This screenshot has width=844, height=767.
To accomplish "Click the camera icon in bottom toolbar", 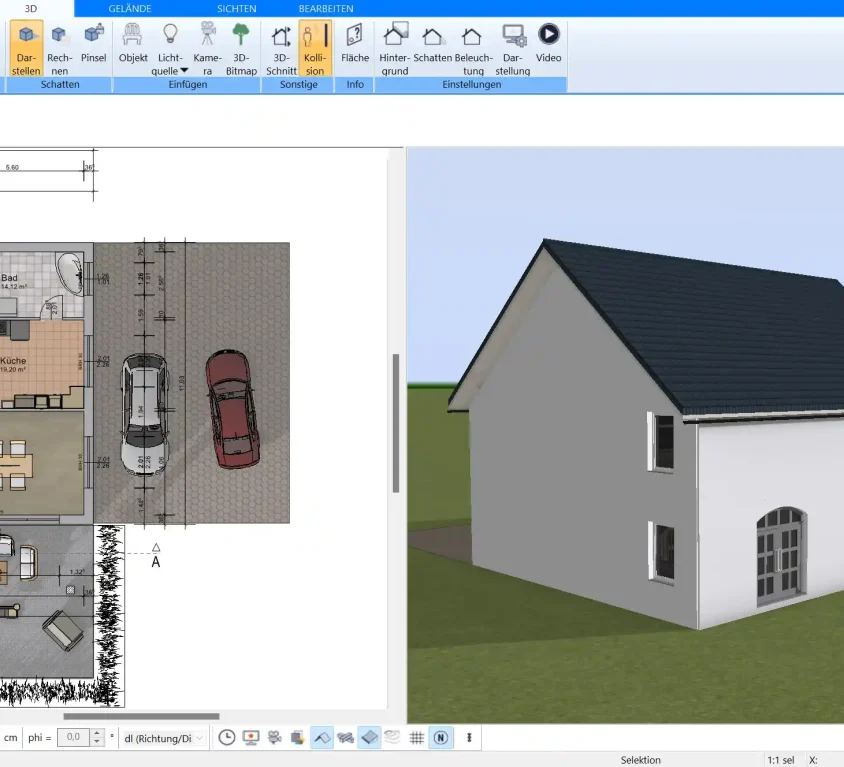I will 275,737.
